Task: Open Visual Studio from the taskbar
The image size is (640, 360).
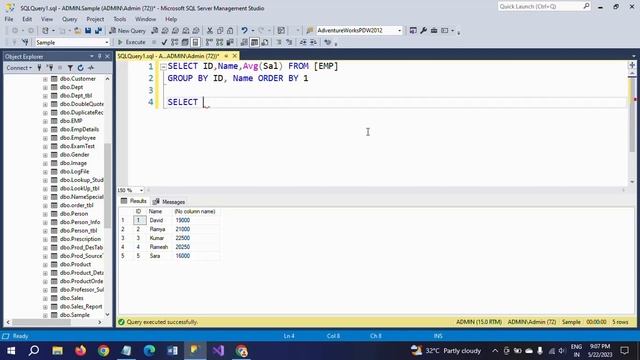Action: click(218, 351)
